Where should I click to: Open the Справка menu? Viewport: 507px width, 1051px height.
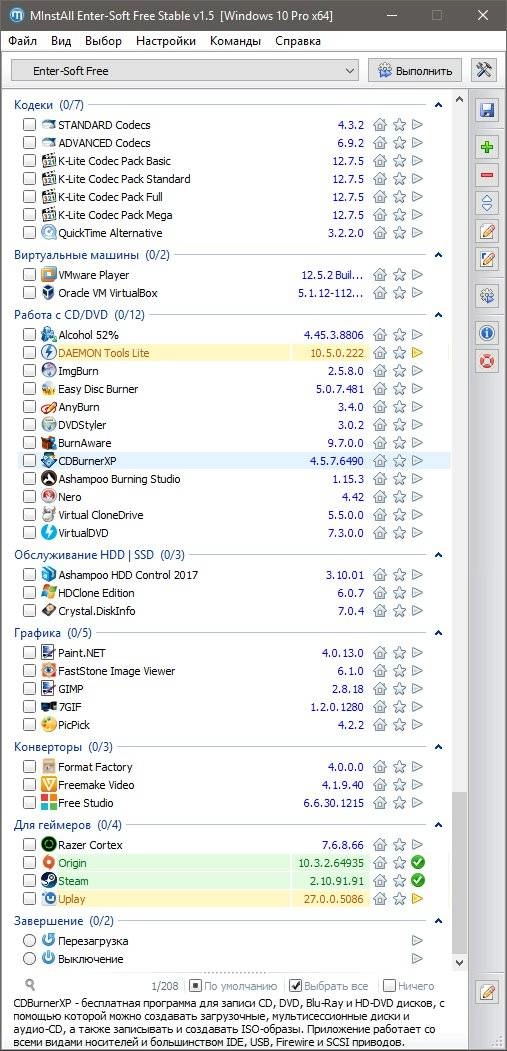[x=298, y=41]
